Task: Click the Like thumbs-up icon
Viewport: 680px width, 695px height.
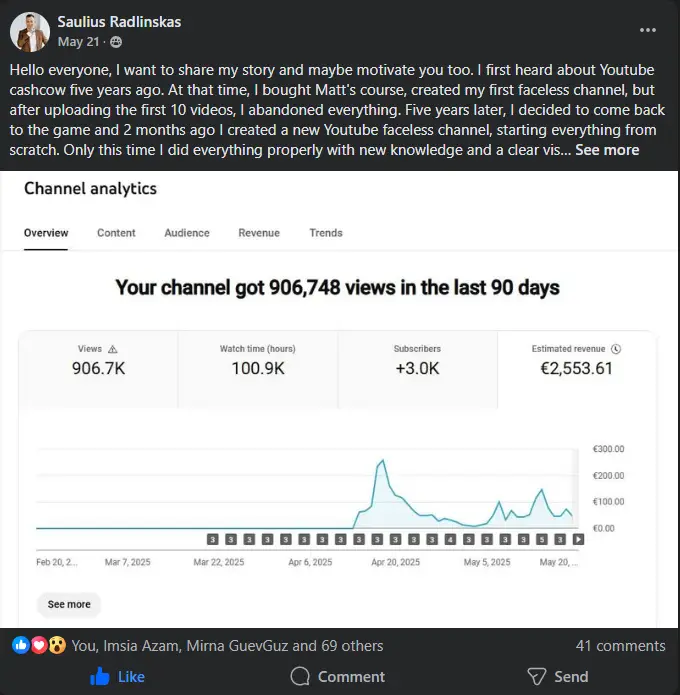Action: pos(100,677)
